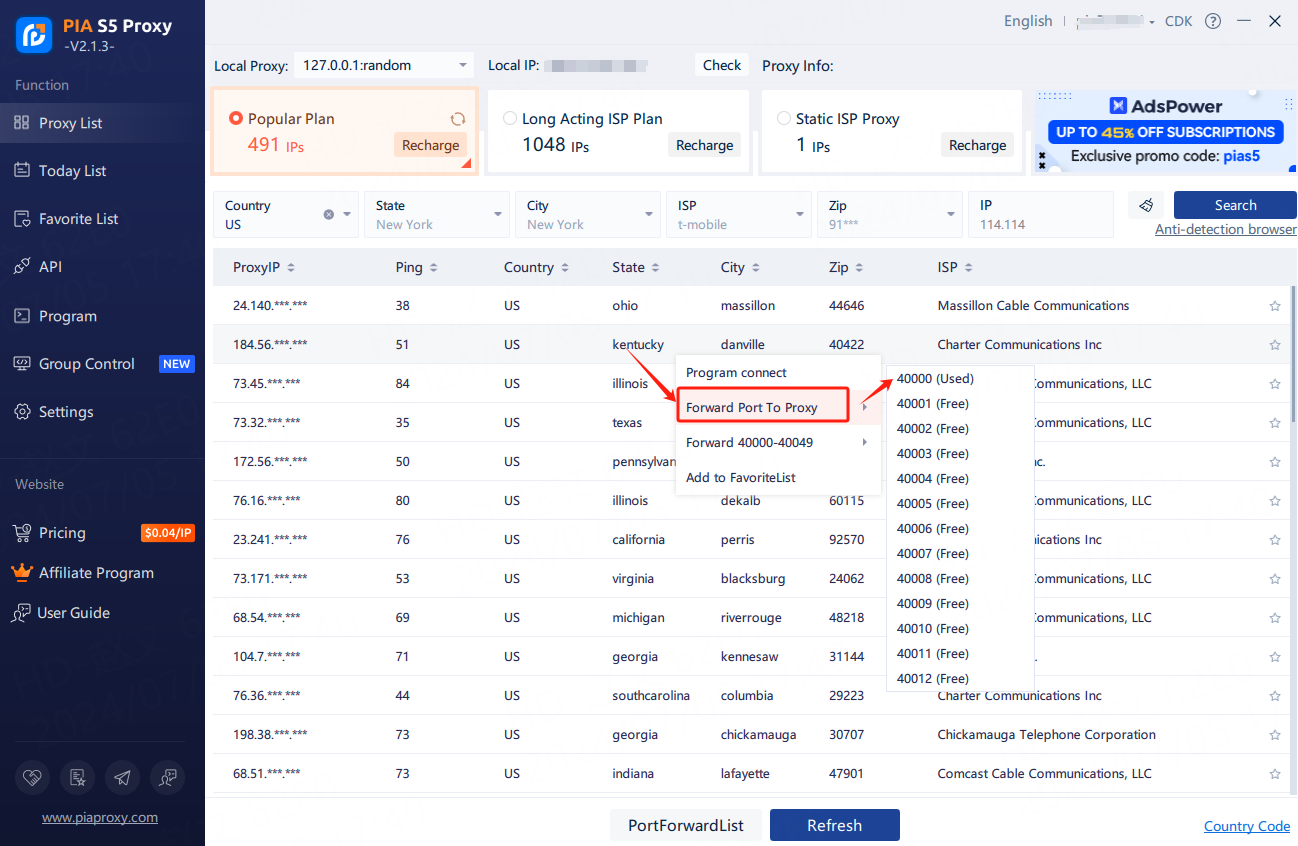Image resolution: width=1298 pixels, height=846 pixels.
Task: Click the support chat icon in sidebar footer
Action: (167, 777)
